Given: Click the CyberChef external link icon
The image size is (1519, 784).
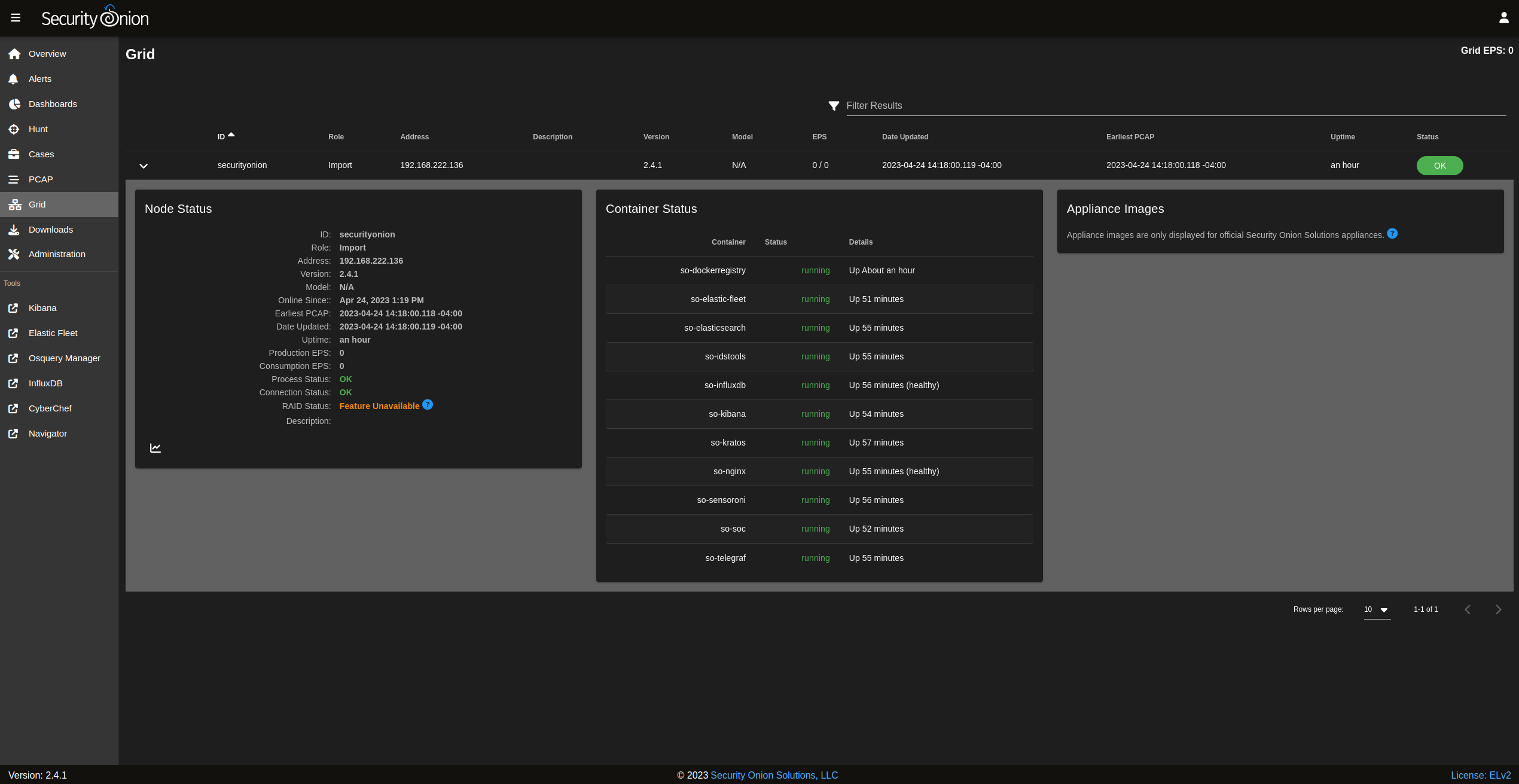Looking at the screenshot, I should coord(13,408).
